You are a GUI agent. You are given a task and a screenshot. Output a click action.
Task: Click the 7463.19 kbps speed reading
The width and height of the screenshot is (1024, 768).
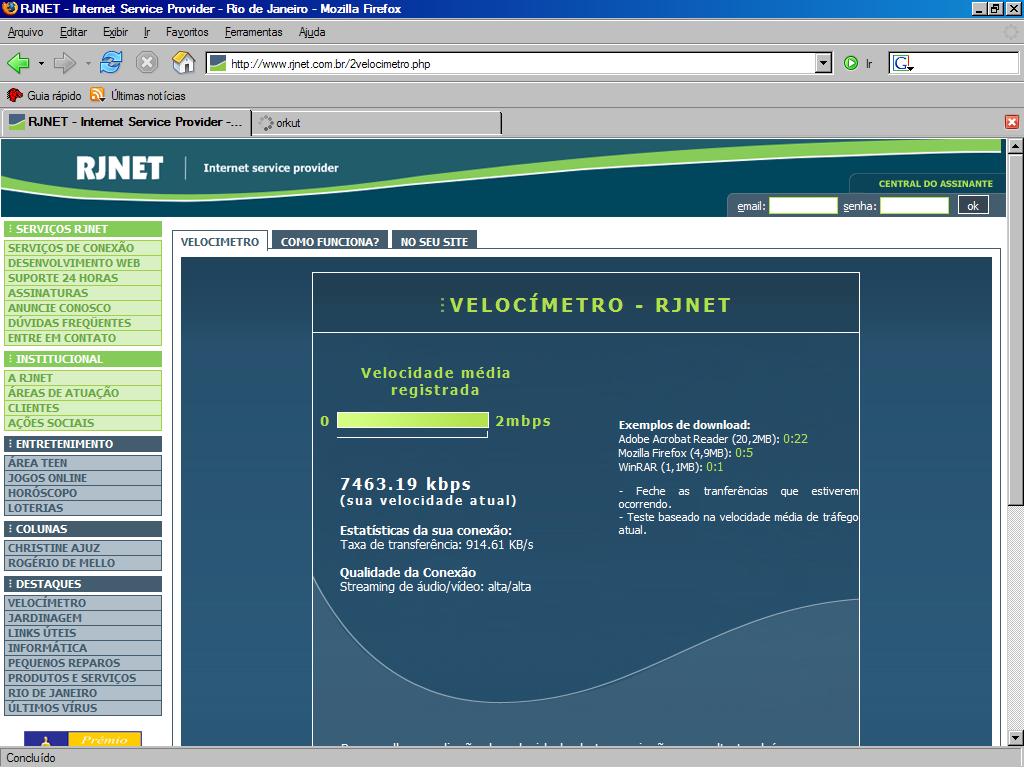point(405,484)
